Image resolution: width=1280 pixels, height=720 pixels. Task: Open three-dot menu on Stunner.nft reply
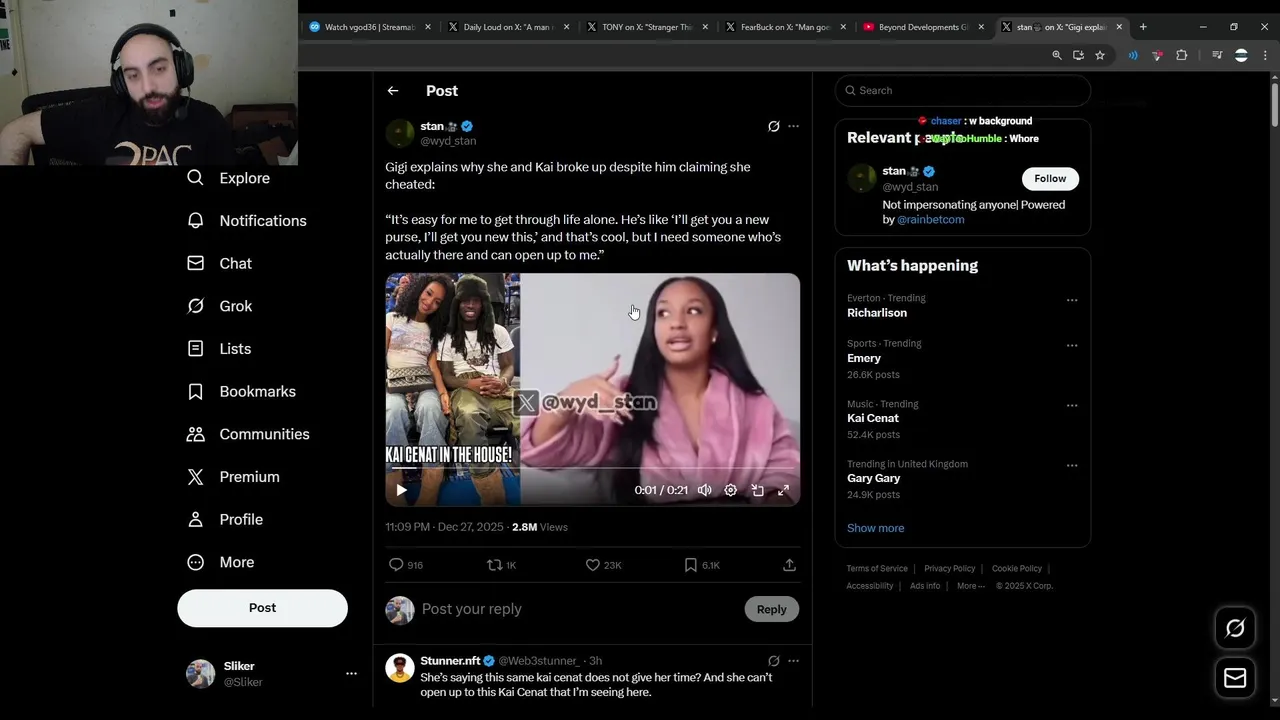(x=793, y=661)
